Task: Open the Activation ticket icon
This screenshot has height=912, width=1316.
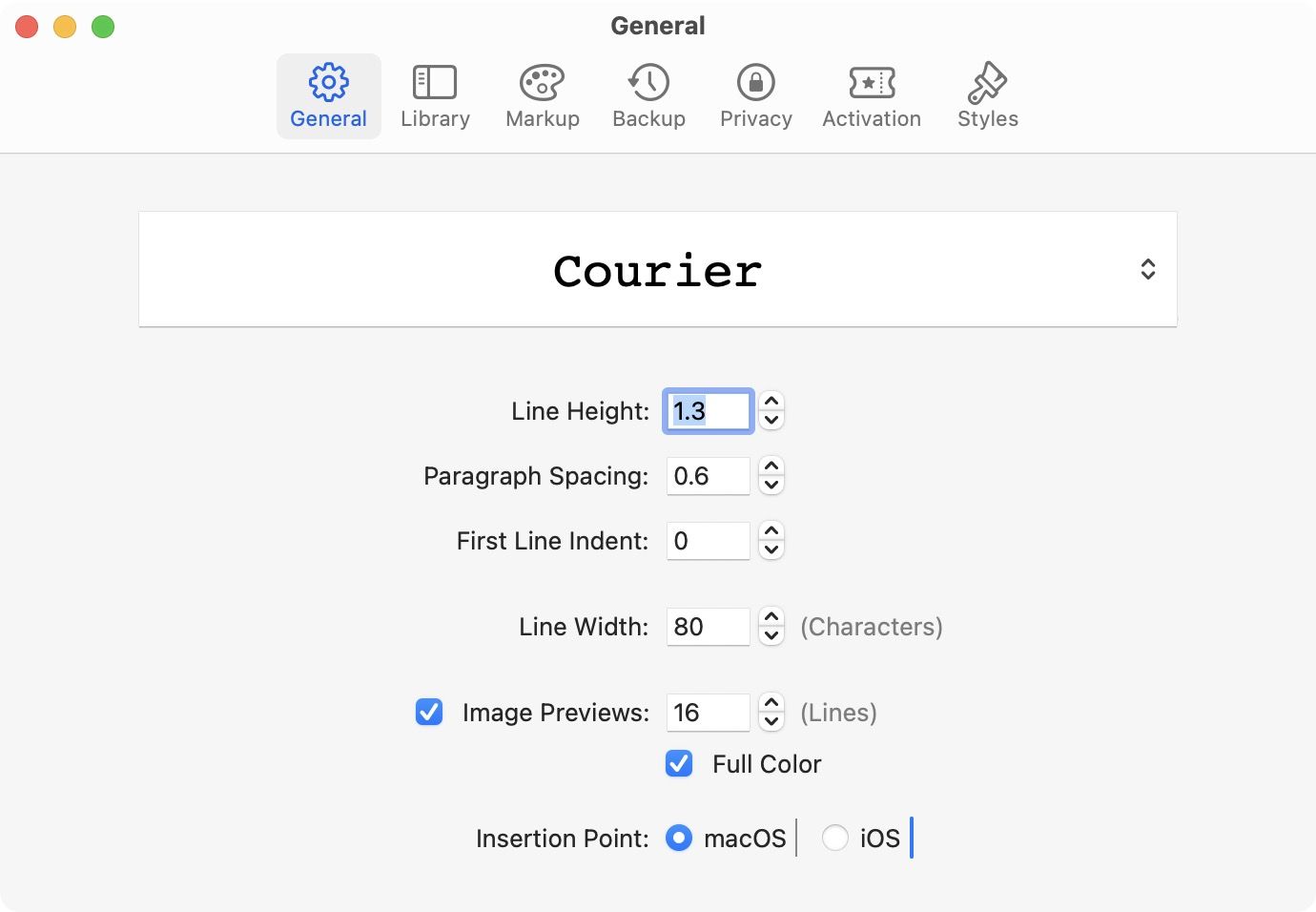Action: click(872, 83)
